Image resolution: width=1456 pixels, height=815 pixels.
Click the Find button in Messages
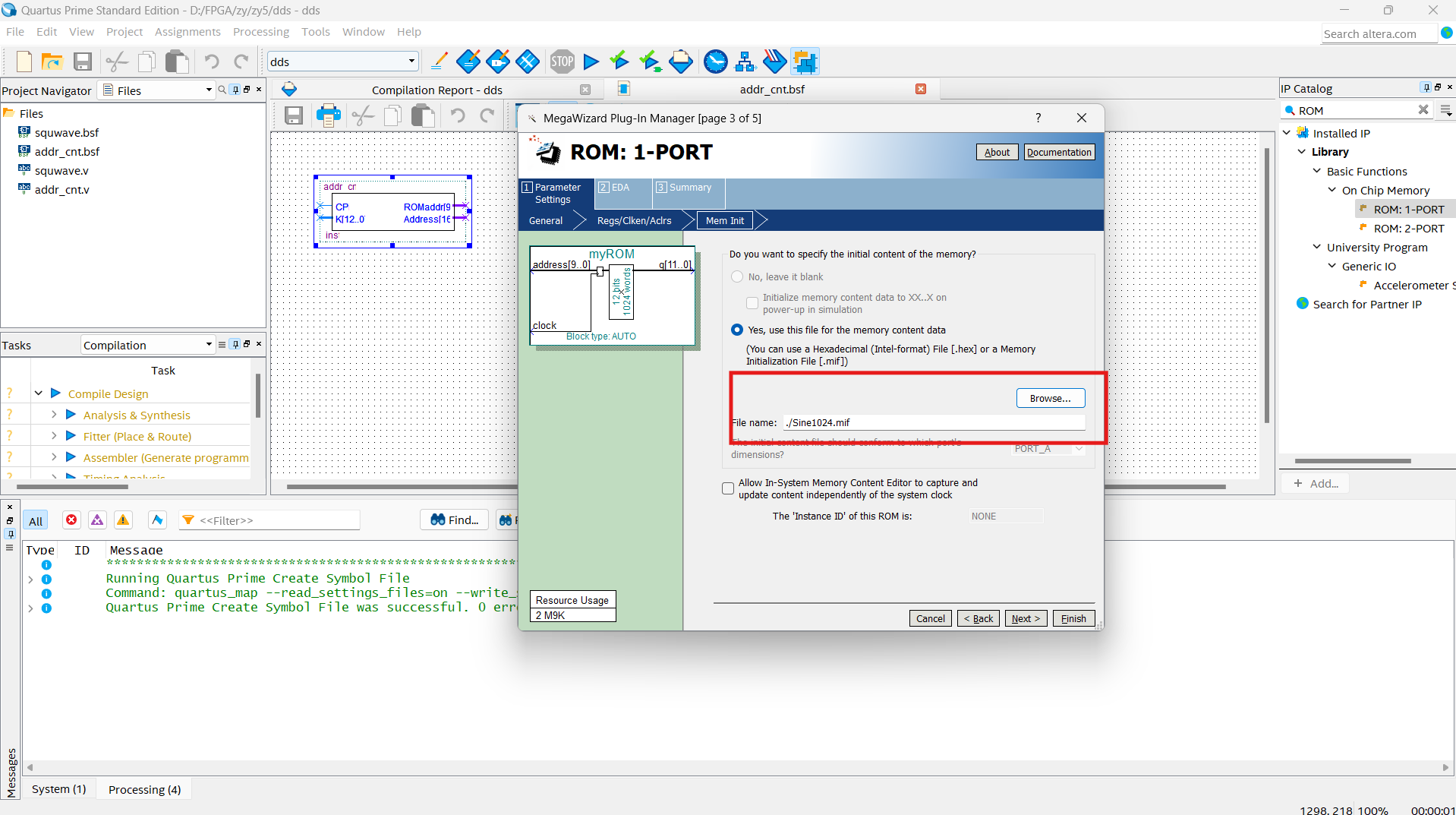(454, 520)
